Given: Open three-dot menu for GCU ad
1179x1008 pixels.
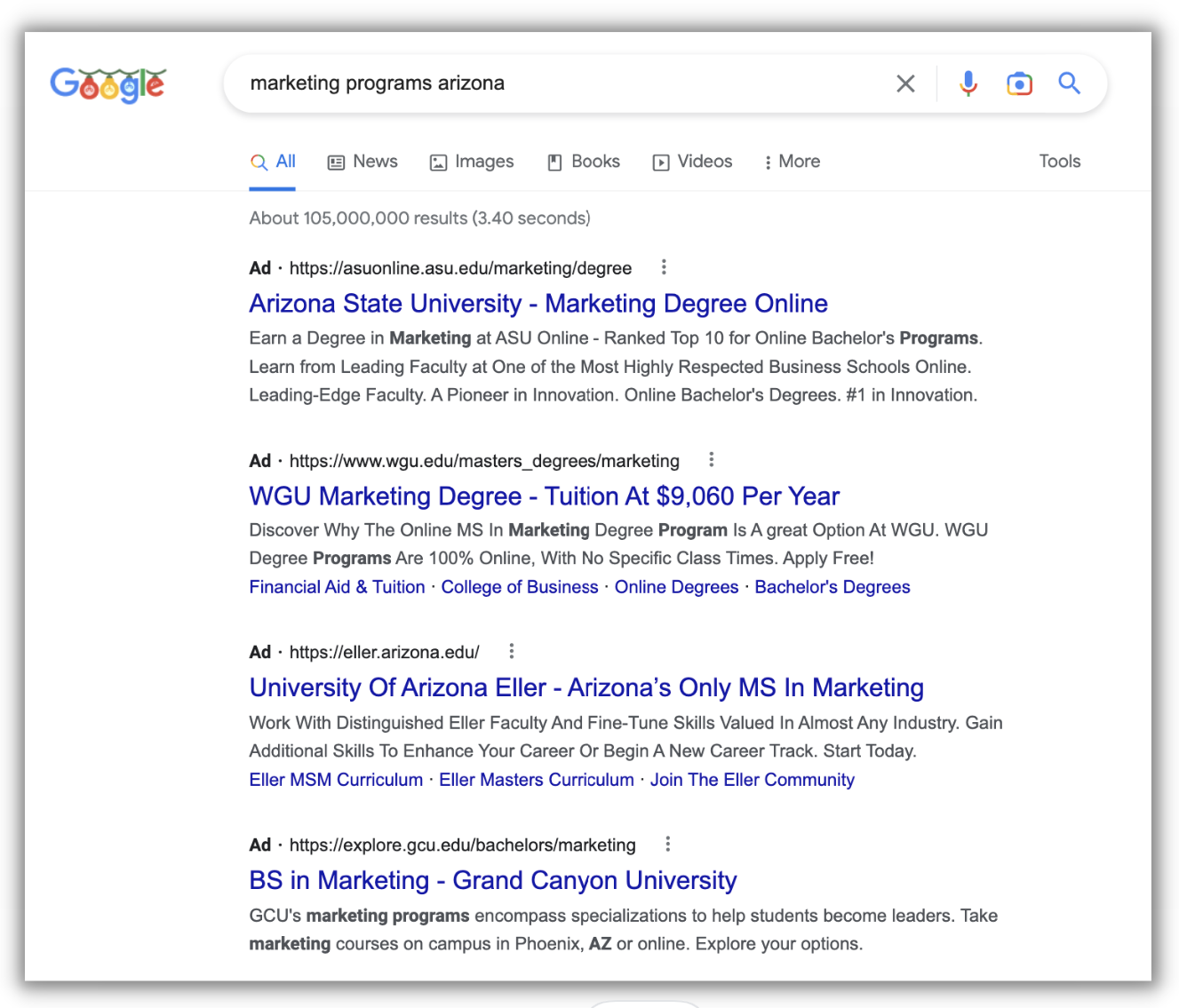Looking at the screenshot, I should point(667,844).
